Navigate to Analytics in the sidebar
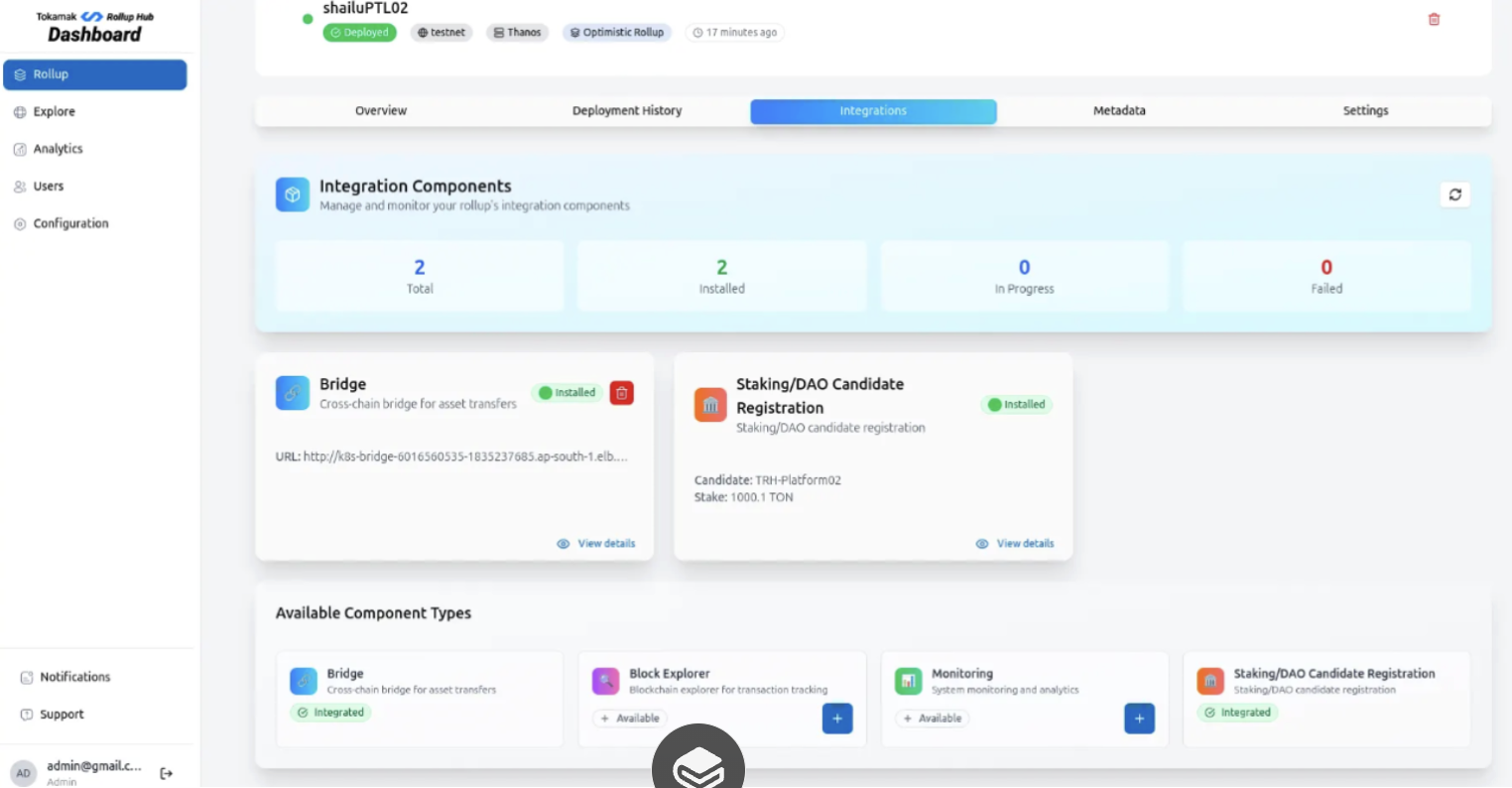Viewport: 1512px width, 788px height. point(58,149)
